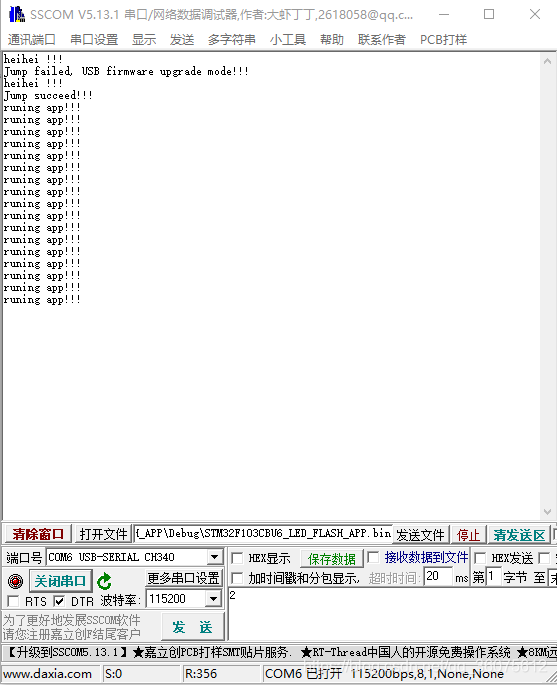Image resolution: width=557 pixels, height=685 pixels.
Task: Enable 加时间戳和分包显示 checkbox
Action: point(237,578)
